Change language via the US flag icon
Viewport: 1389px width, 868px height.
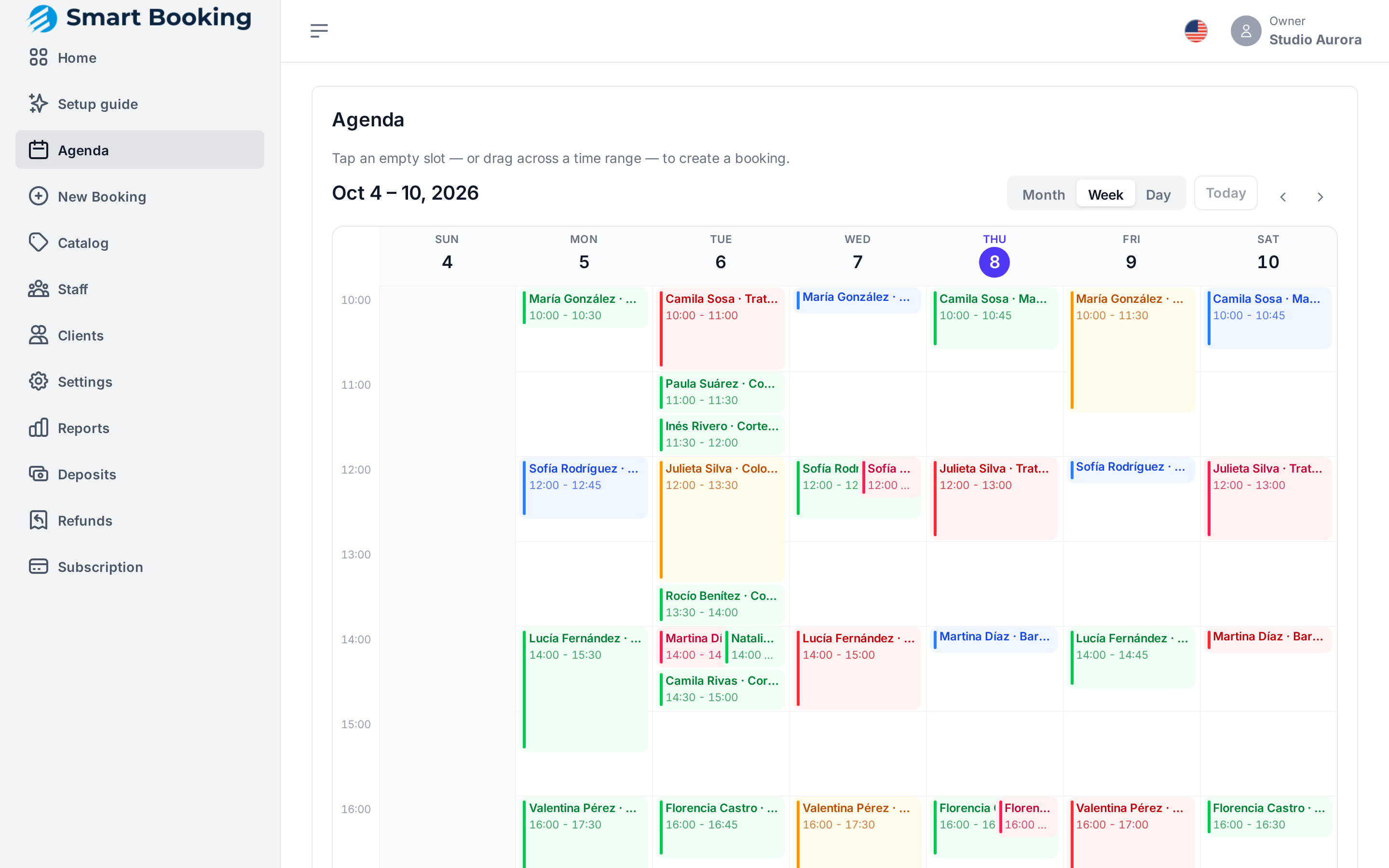click(1196, 31)
